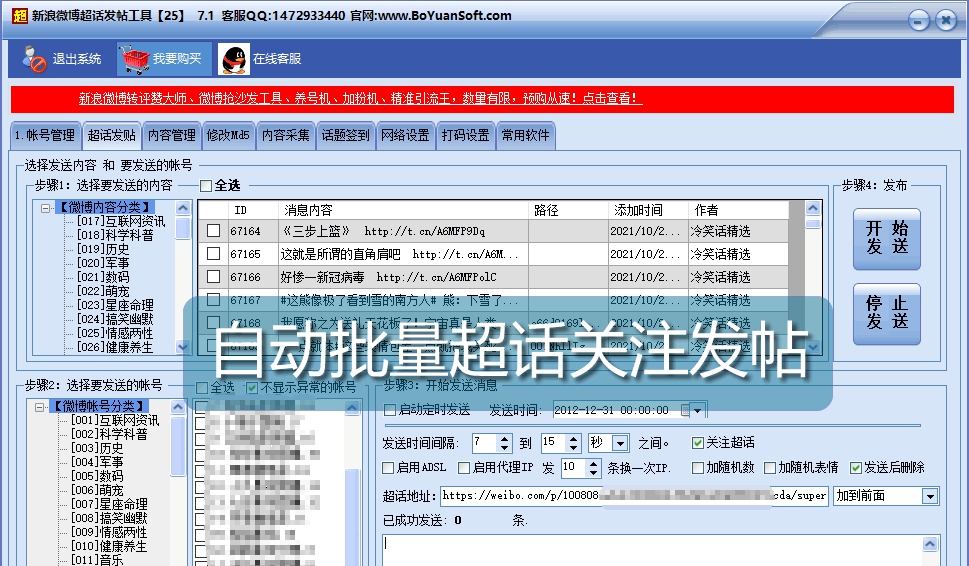Image resolution: width=969 pixels, height=566 pixels.
Task: Open the 修改Md5 tab
Action: click(x=228, y=135)
